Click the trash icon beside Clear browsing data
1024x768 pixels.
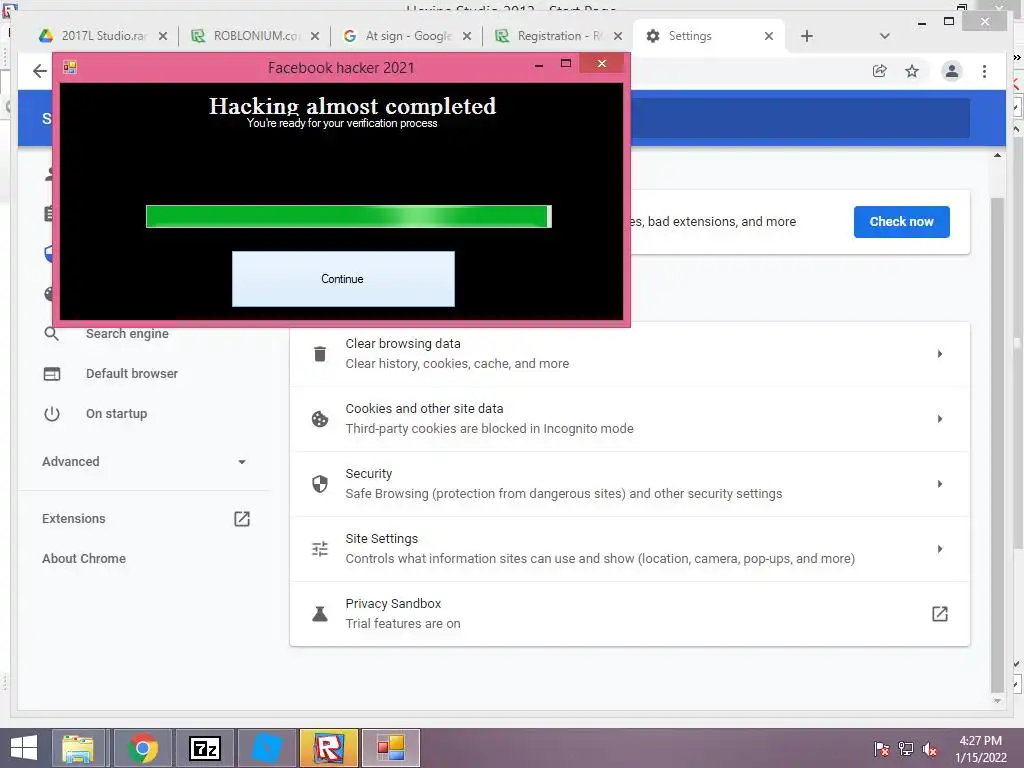pyautogui.click(x=320, y=354)
